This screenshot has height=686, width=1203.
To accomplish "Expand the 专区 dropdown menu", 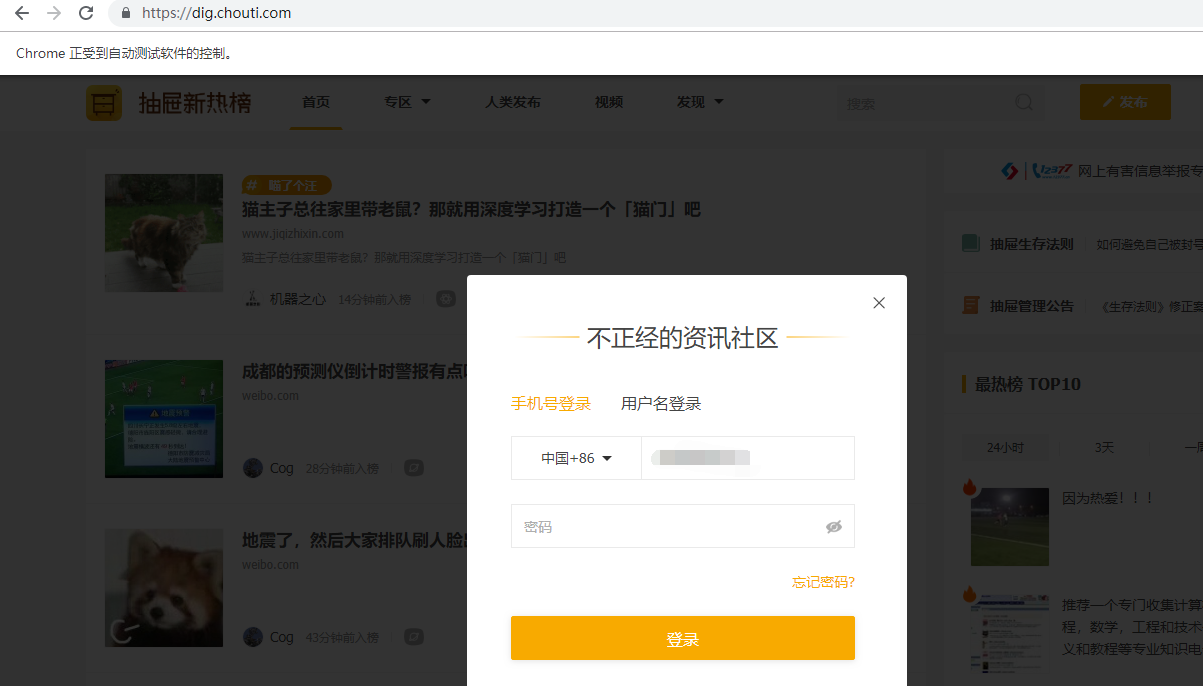I will (x=407, y=102).
